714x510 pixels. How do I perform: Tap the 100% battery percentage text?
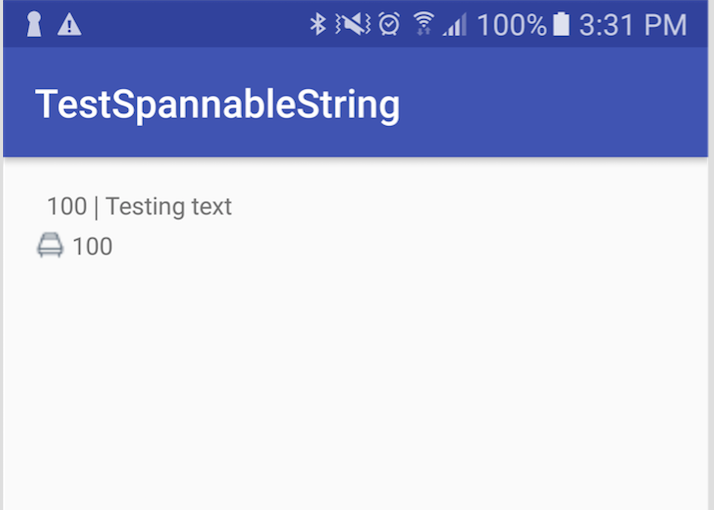tap(511, 25)
